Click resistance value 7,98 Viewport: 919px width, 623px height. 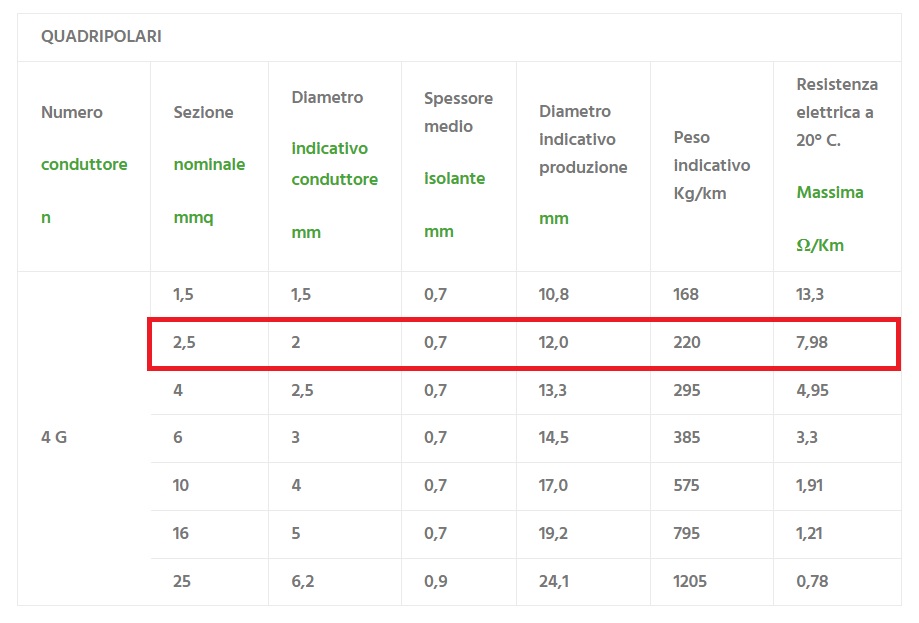(812, 342)
